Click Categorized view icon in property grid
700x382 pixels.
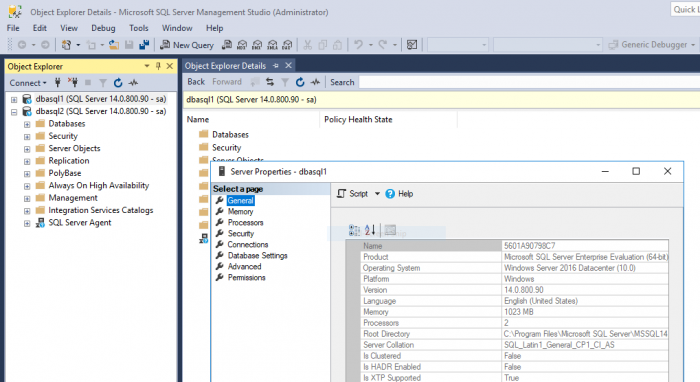(x=354, y=230)
